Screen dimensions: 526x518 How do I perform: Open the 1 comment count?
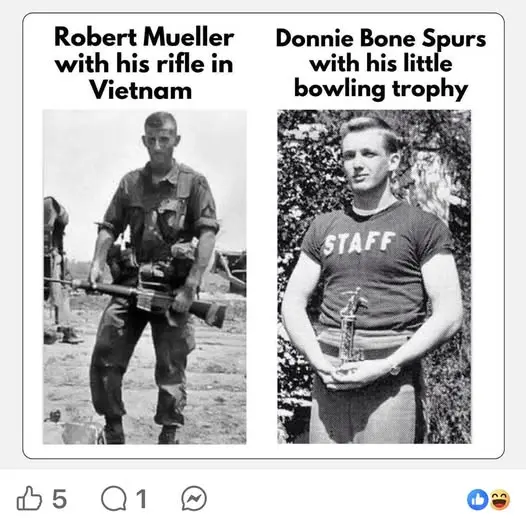tap(141, 499)
